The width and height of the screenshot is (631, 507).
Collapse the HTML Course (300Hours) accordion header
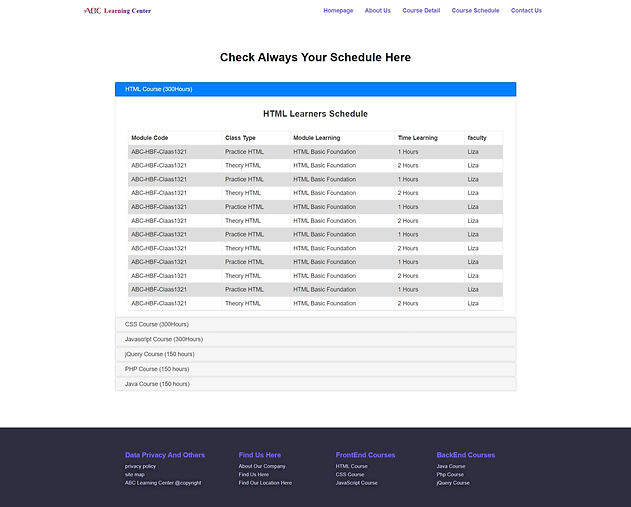[316, 89]
